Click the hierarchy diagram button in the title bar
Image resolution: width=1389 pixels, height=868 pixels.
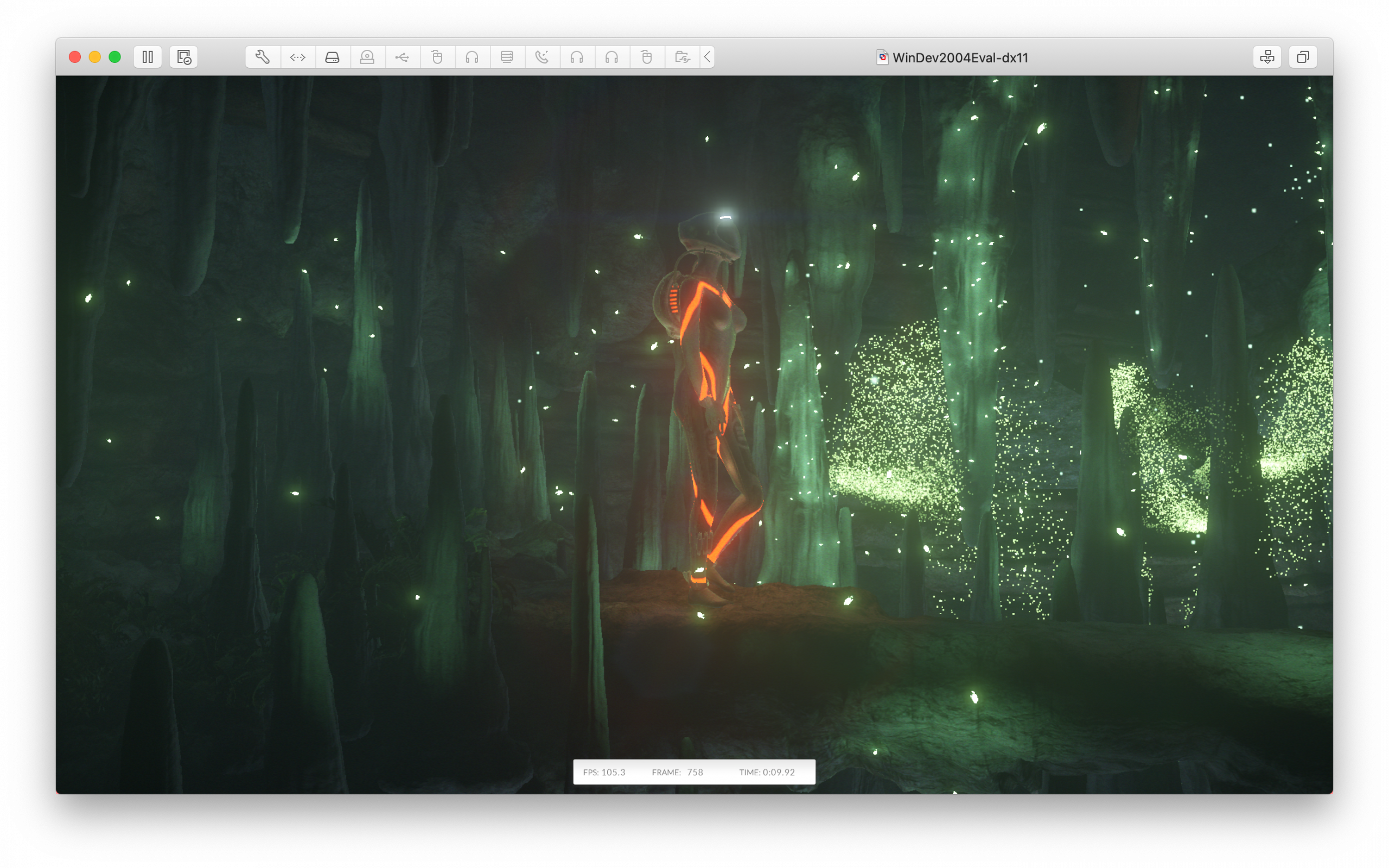[x=1267, y=57]
